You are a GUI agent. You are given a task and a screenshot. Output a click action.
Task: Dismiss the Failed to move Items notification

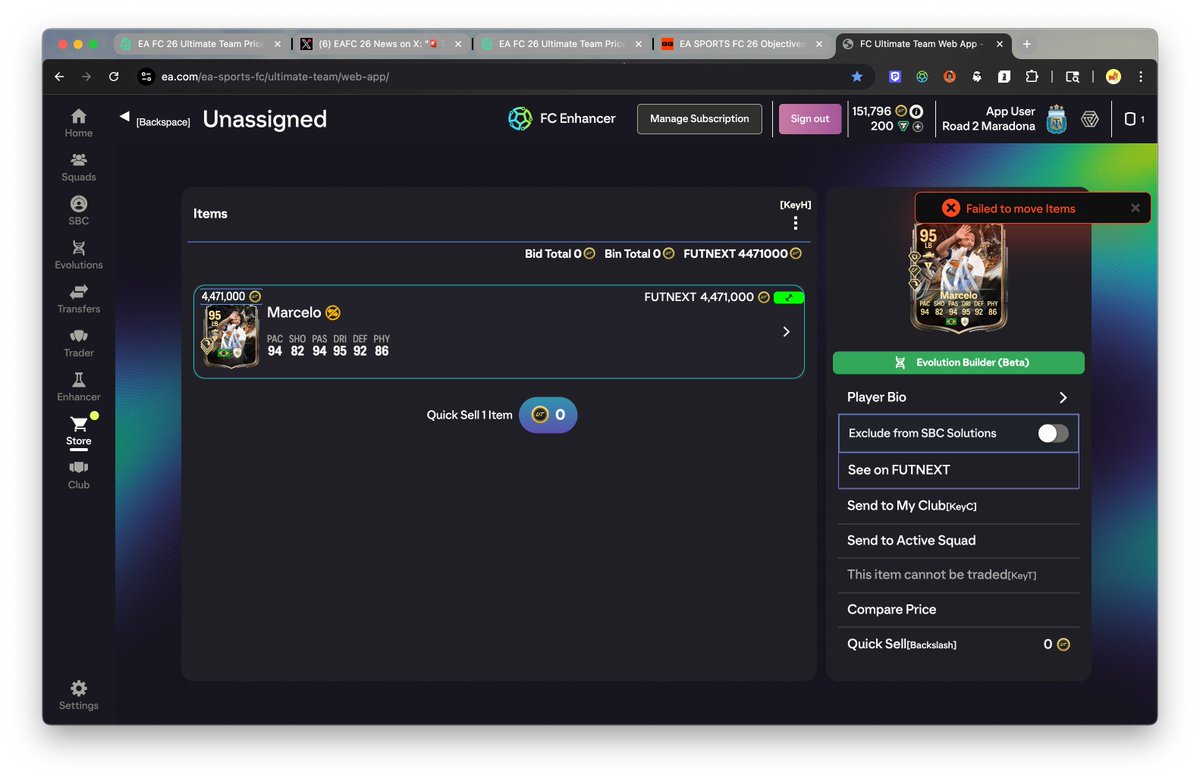(x=1135, y=208)
